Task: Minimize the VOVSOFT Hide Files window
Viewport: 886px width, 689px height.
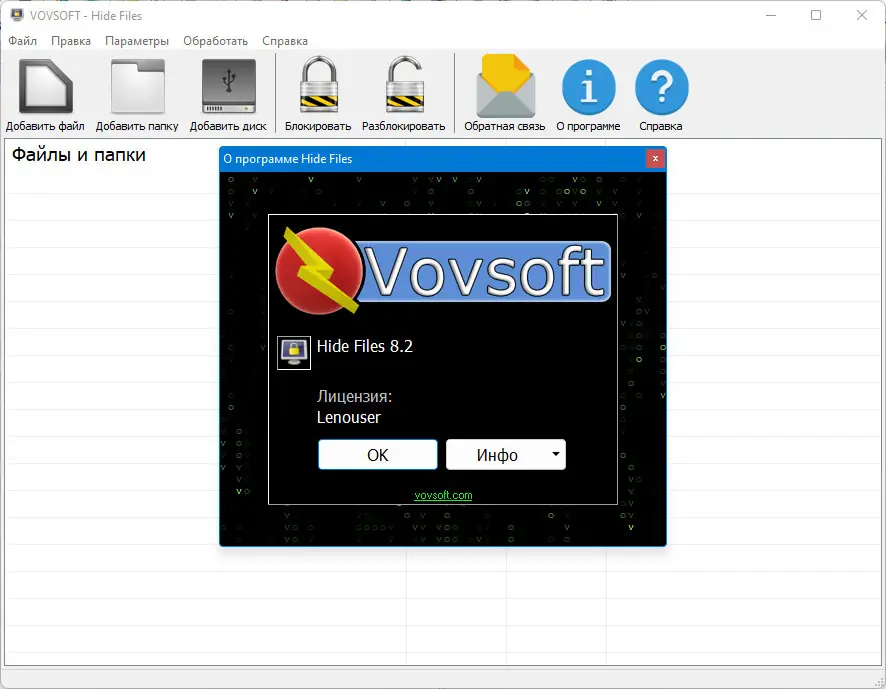Action: (771, 15)
